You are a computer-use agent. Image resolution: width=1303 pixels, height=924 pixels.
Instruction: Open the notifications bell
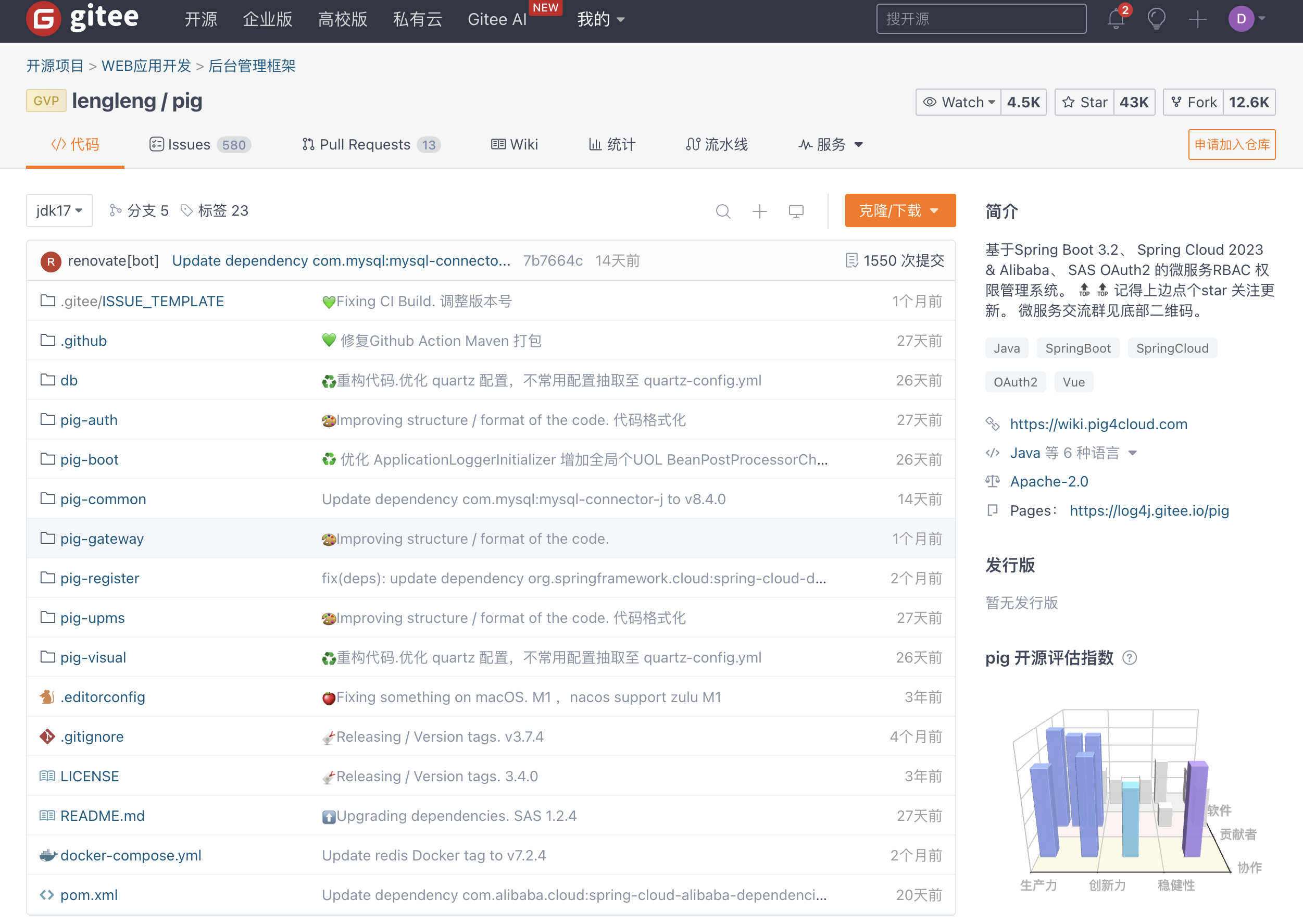[1116, 19]
